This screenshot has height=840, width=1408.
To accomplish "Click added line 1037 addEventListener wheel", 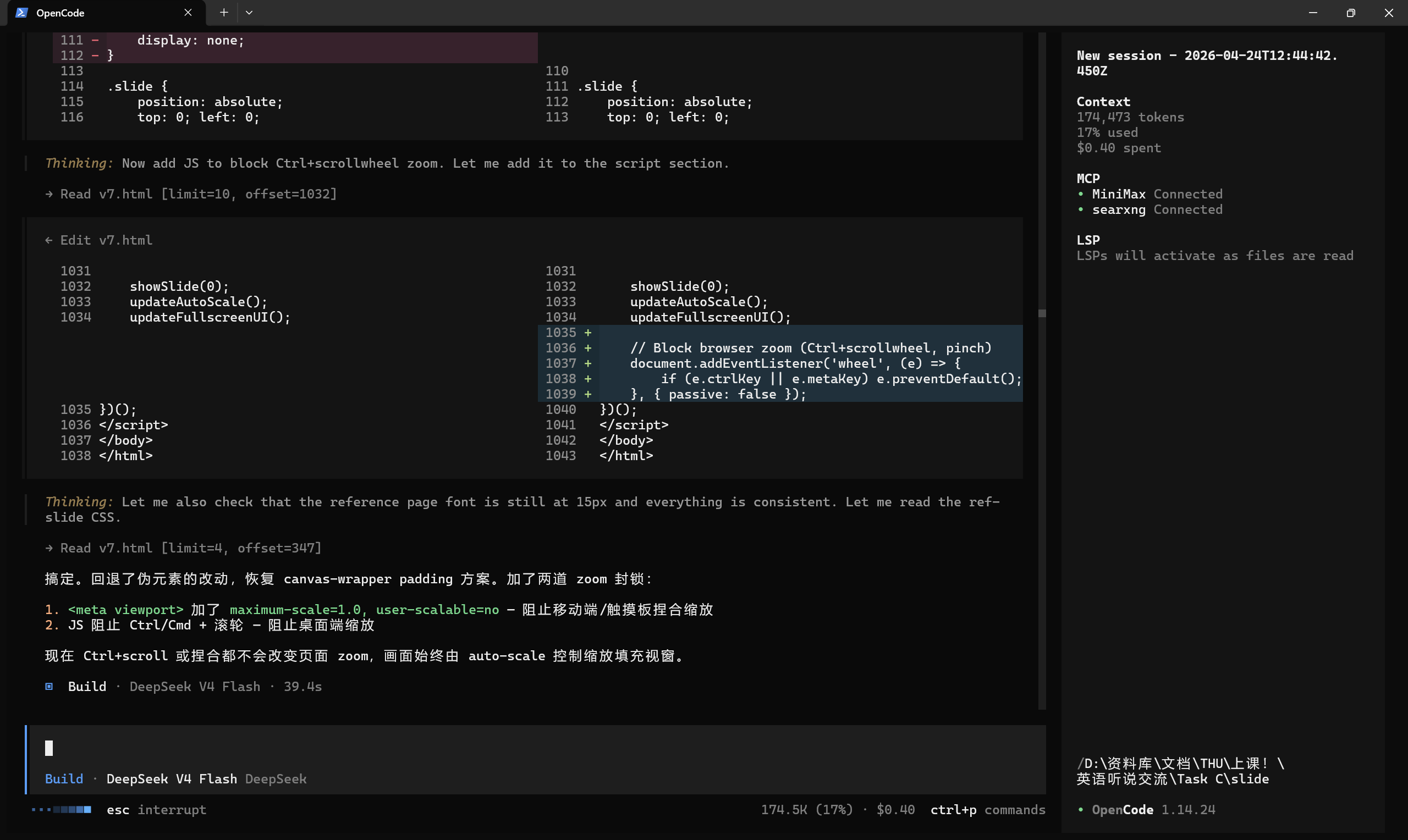I will tap(779, 363).
